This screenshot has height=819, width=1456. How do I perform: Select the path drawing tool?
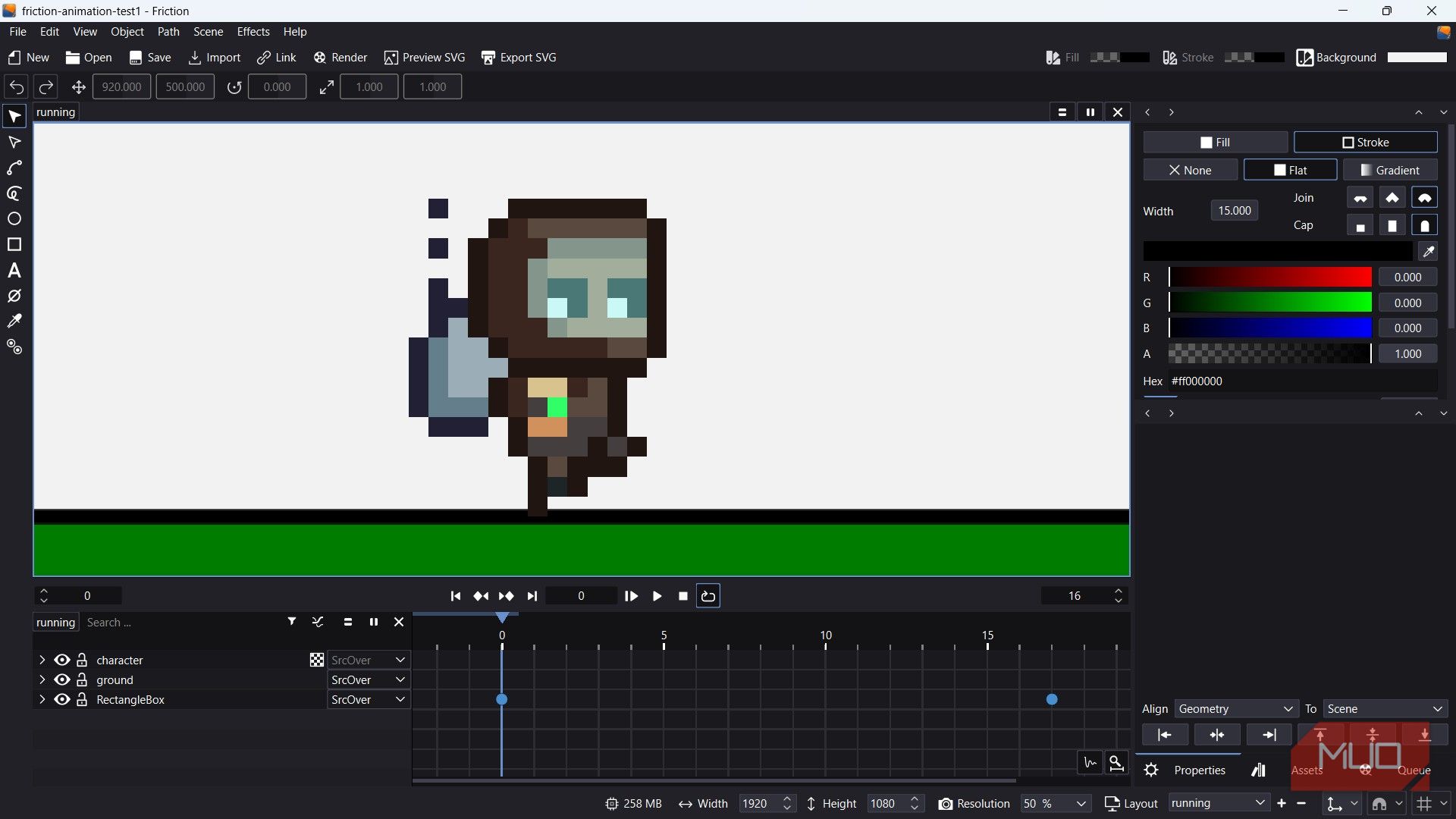(14, 168)
